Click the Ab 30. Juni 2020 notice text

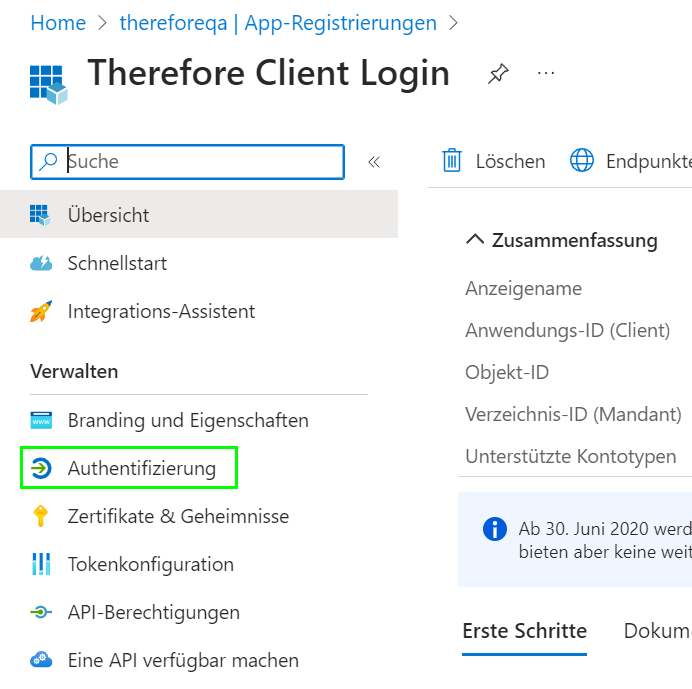pos(605,540)
